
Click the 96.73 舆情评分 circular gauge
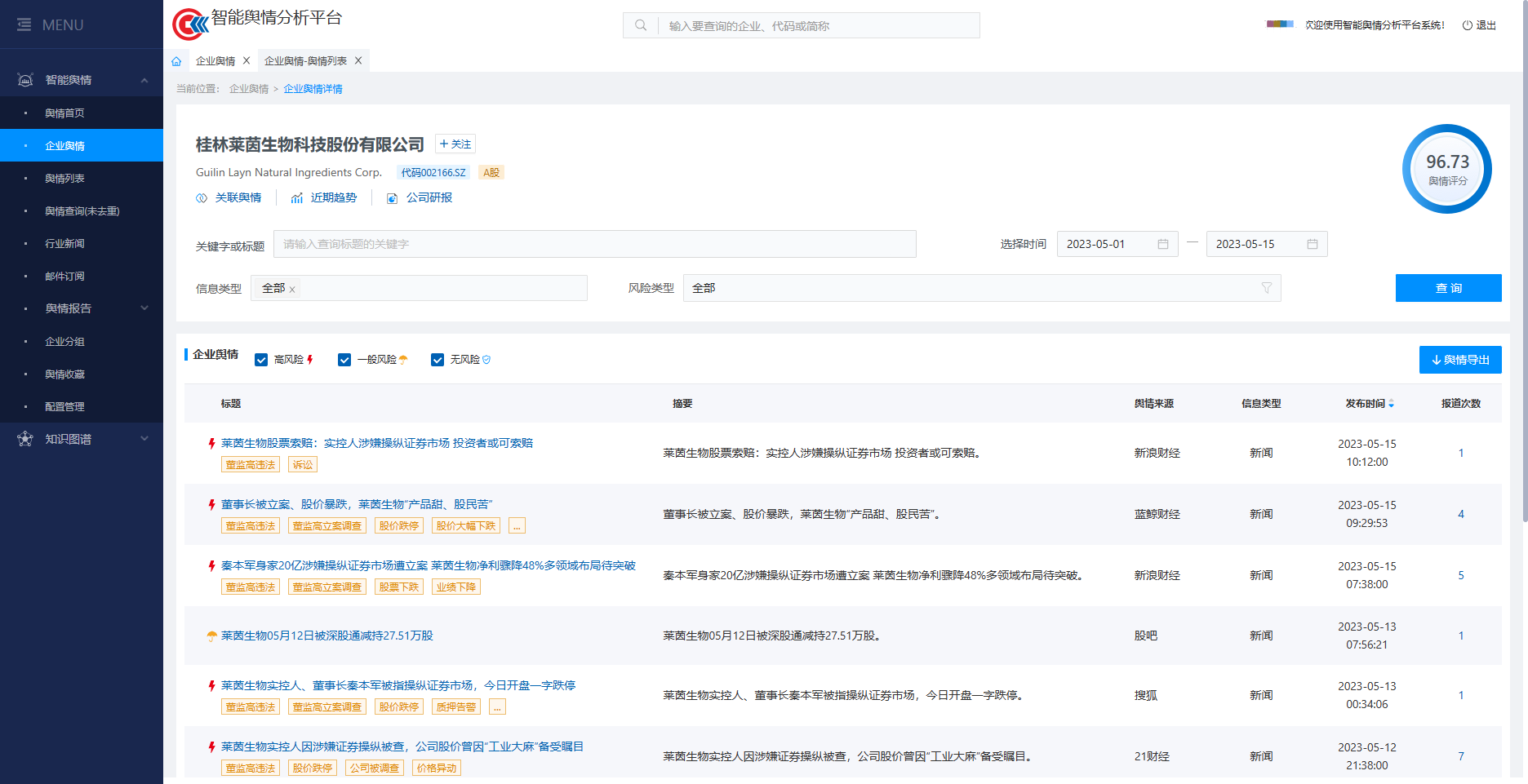pos(1447,169)
